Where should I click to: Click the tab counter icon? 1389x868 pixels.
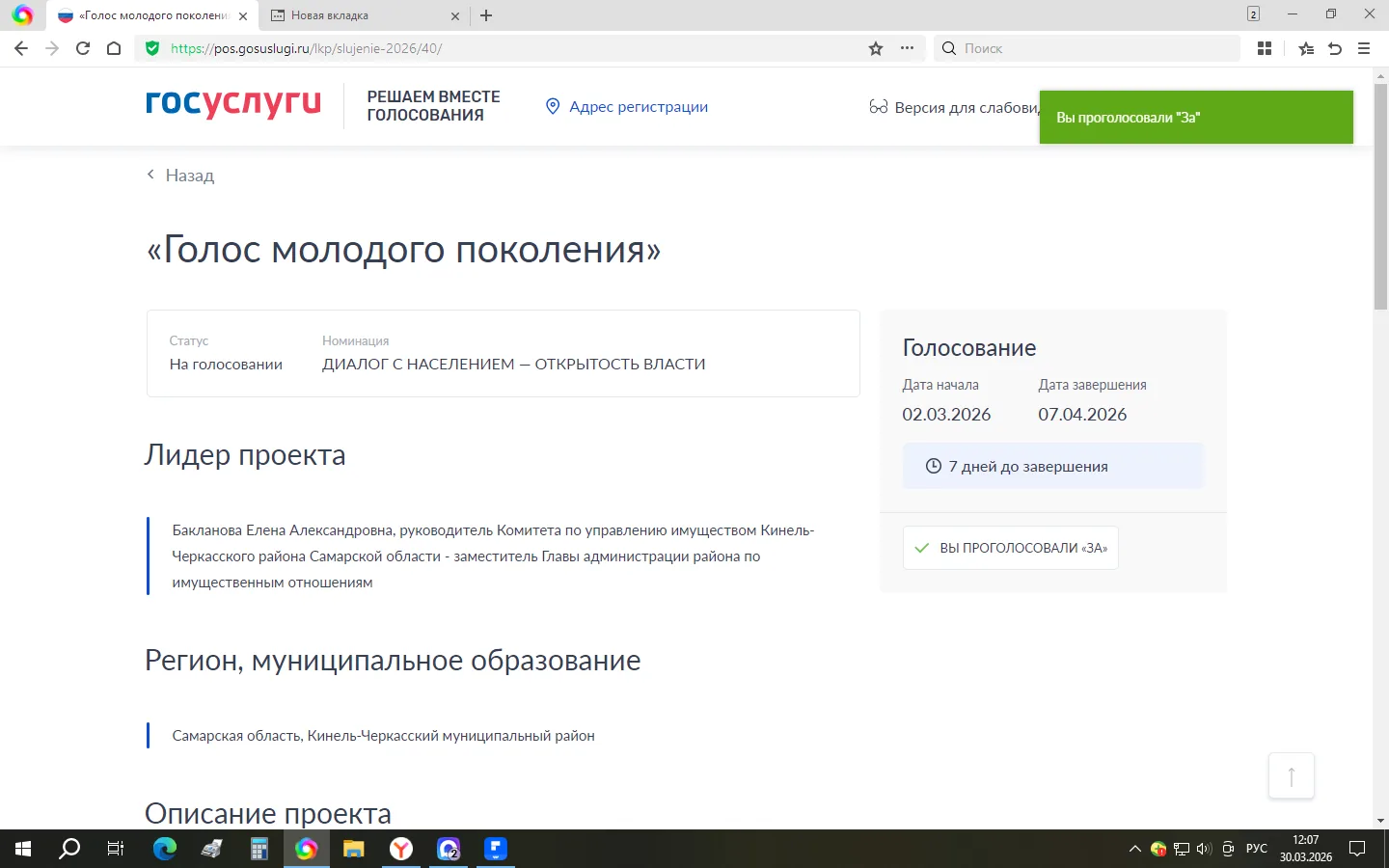tap(1253, 14)
